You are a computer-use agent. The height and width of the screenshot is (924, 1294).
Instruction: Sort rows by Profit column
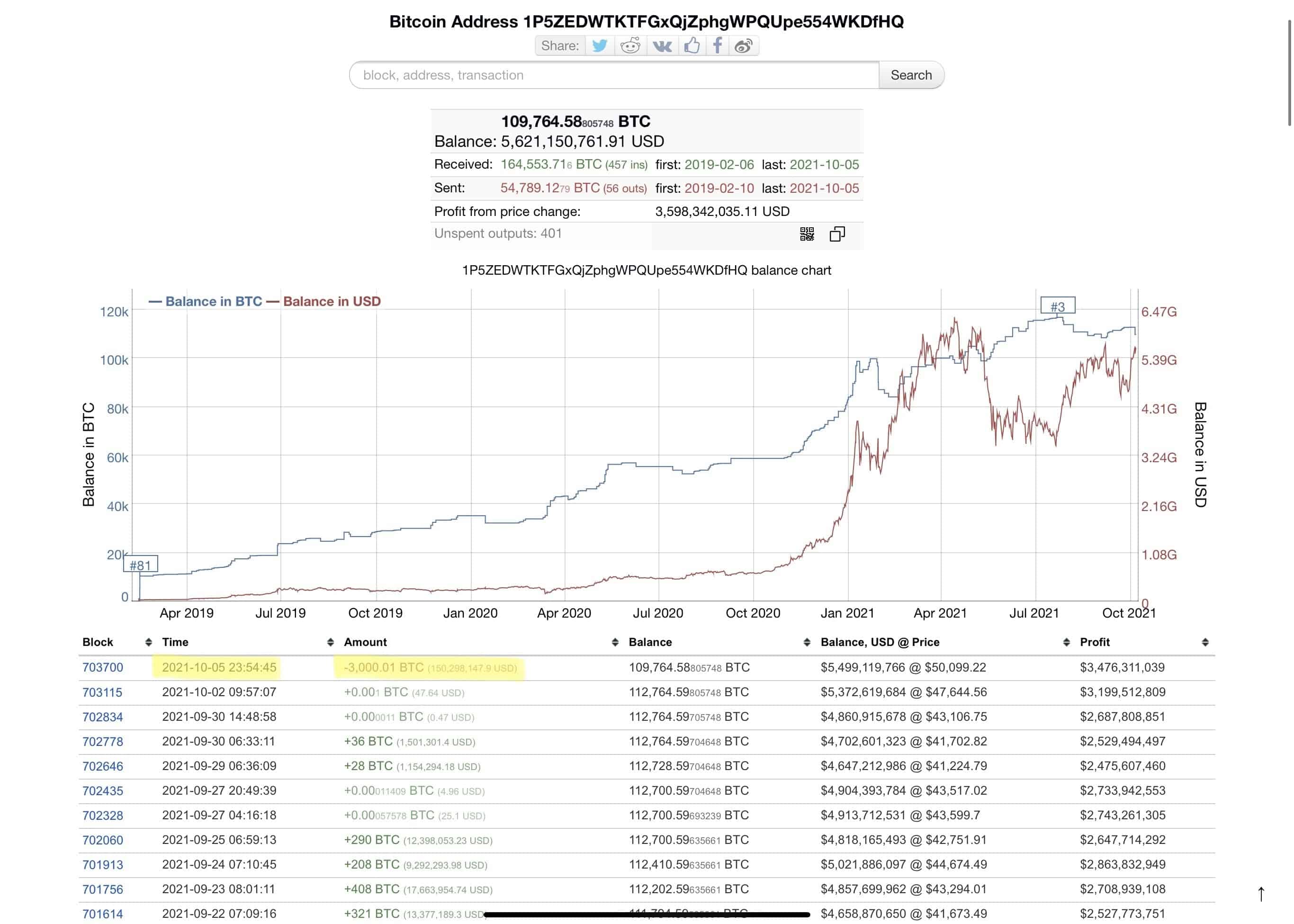coord(1204,642)
